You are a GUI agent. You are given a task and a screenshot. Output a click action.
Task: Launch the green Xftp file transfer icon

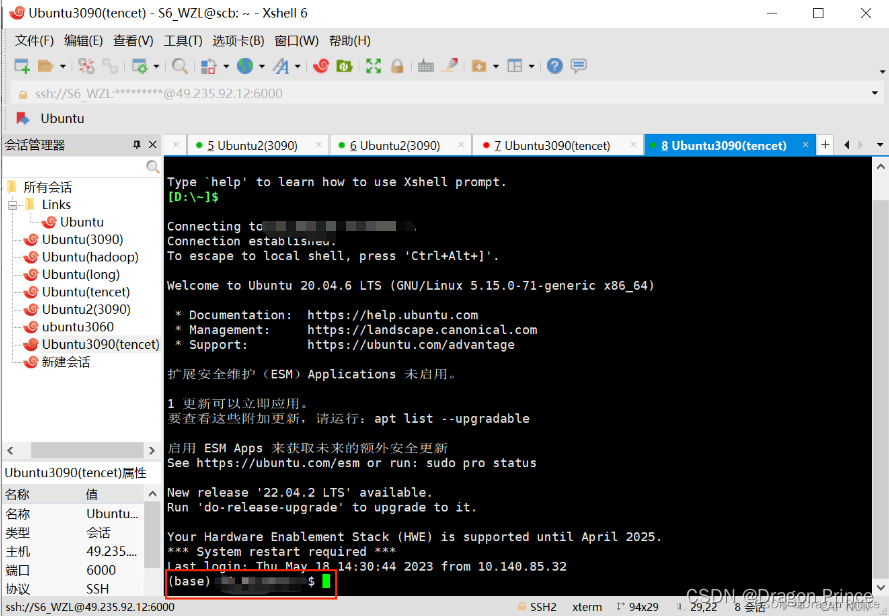point(344,66)
